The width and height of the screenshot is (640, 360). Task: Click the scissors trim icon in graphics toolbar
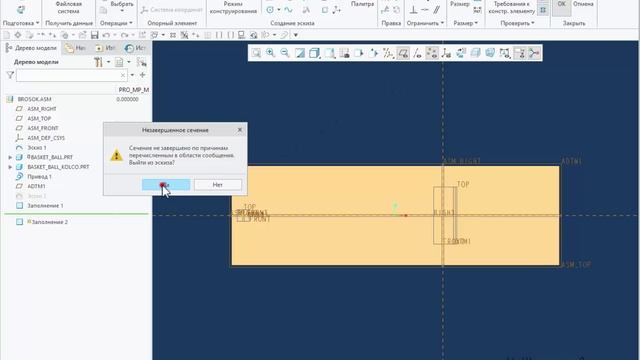pos(534,53)
